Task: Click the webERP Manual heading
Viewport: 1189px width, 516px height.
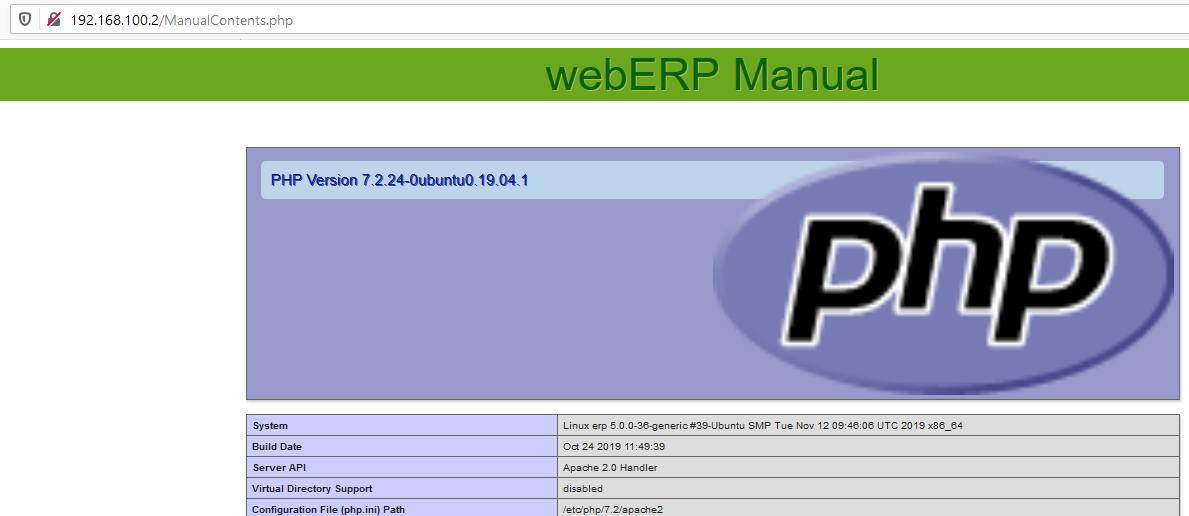Action: [x=711, y=74]
